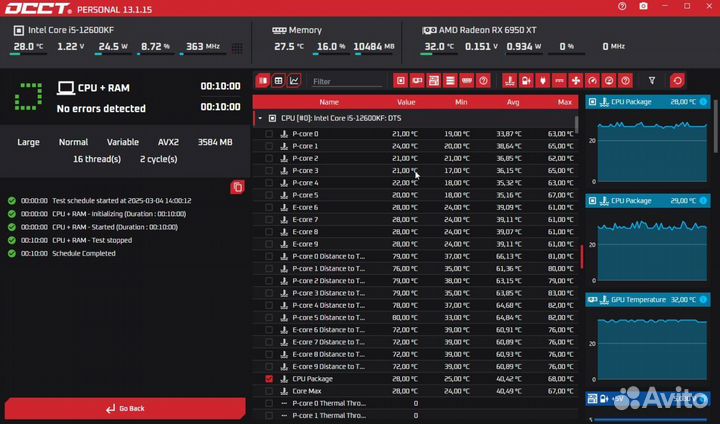Switch to table-only view icon

point(279,80)
